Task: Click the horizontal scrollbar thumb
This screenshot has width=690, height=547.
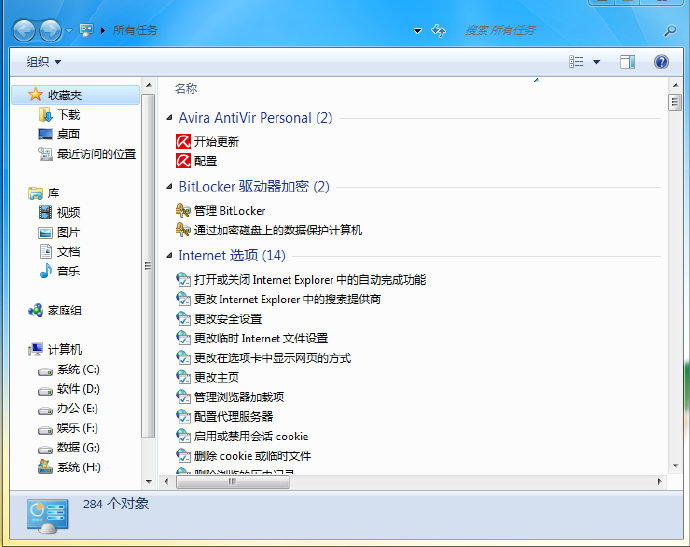Action: tap(233, 482)
